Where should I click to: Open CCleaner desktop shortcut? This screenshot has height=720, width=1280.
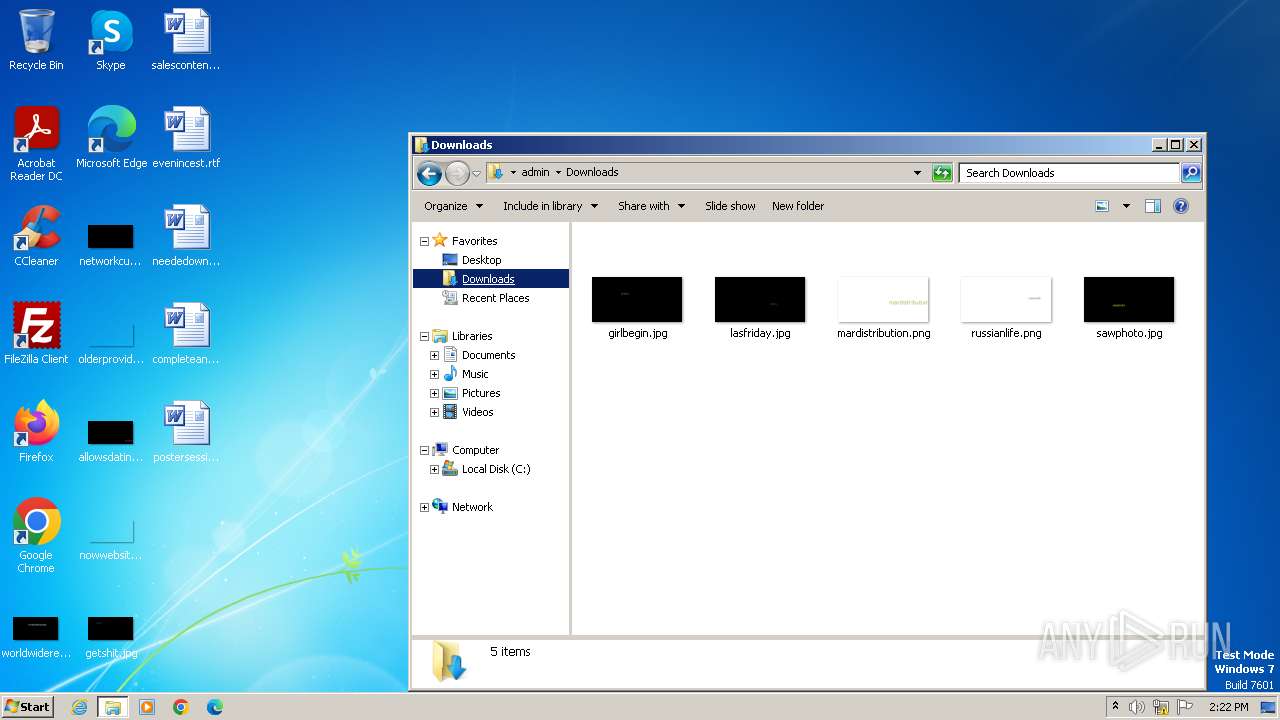(36, 236)
